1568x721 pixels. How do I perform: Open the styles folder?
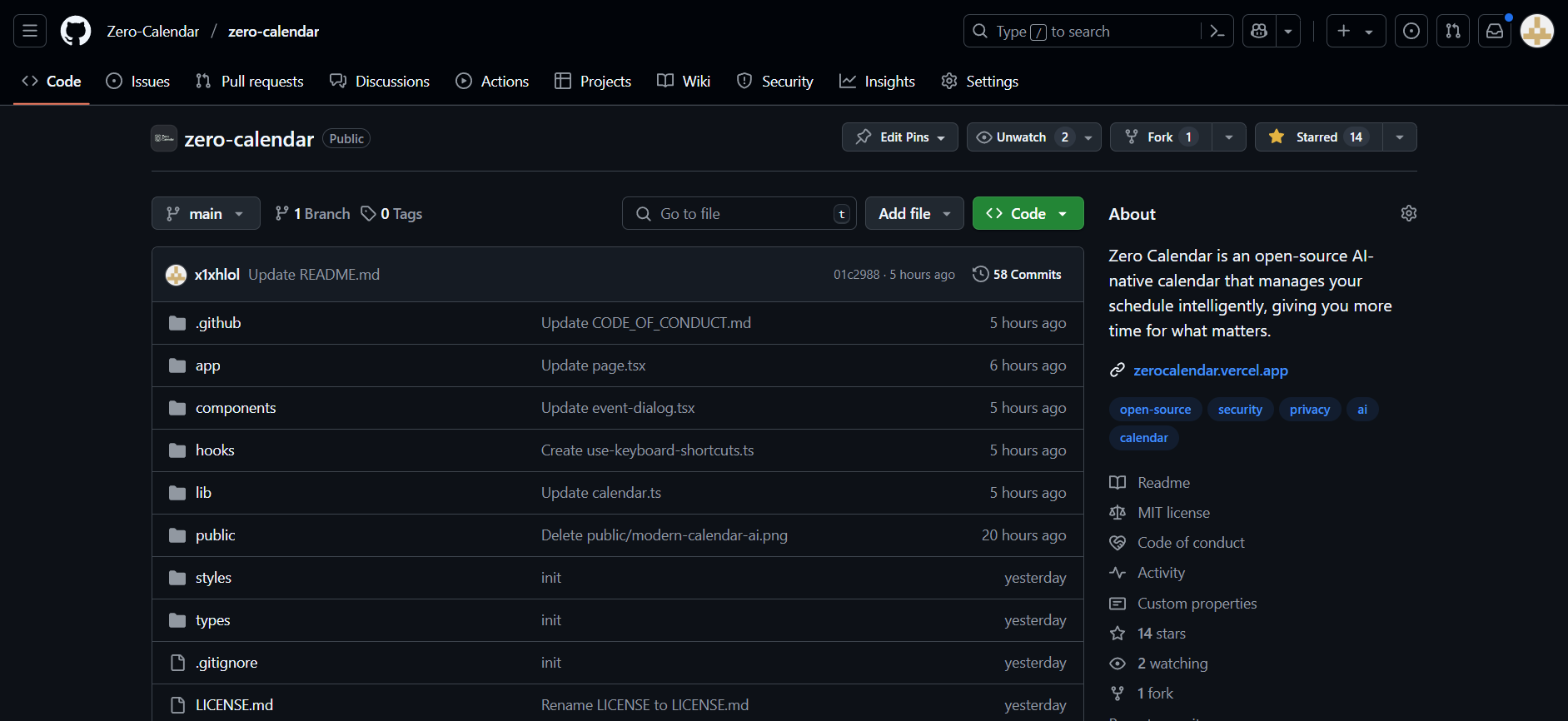tap(213, 577)
